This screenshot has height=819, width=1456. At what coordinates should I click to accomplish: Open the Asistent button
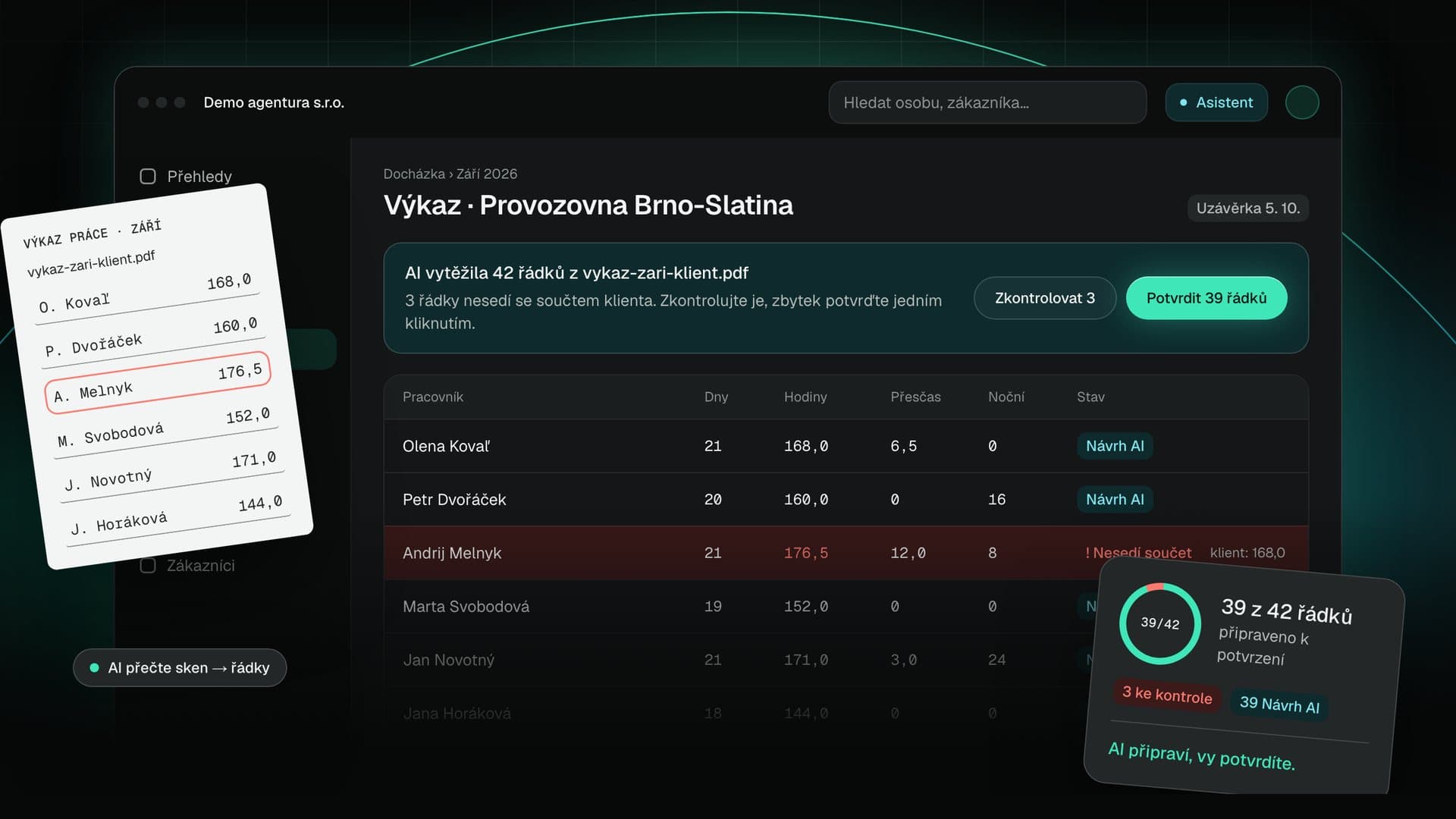(1216, 102)
